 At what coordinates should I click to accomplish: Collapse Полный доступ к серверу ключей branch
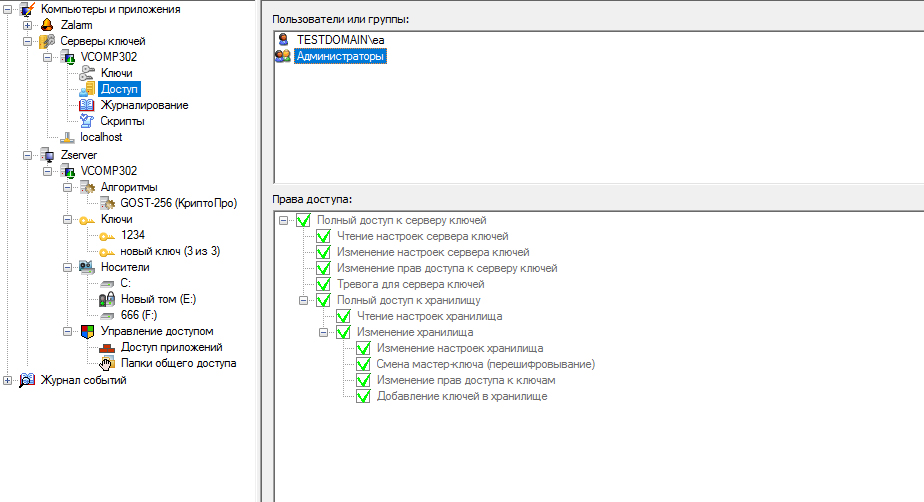tap(283, 220)
